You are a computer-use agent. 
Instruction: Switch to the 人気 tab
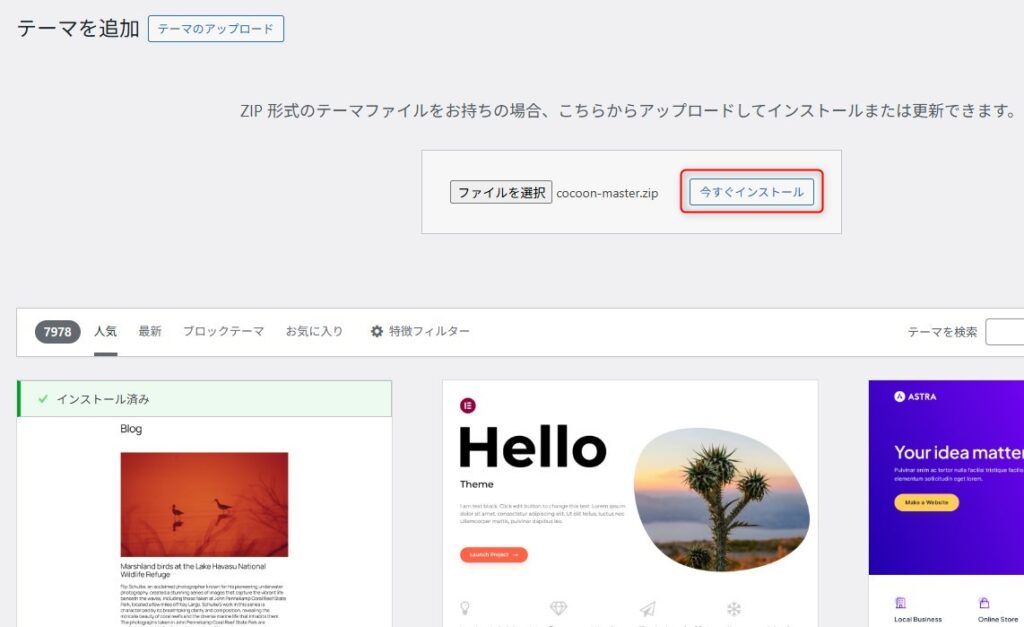[x=105, y=331]
